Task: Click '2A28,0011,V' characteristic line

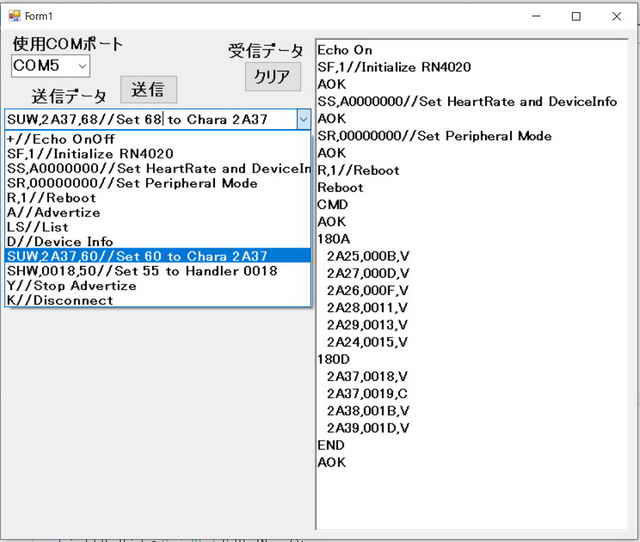Action: [367, 307]
